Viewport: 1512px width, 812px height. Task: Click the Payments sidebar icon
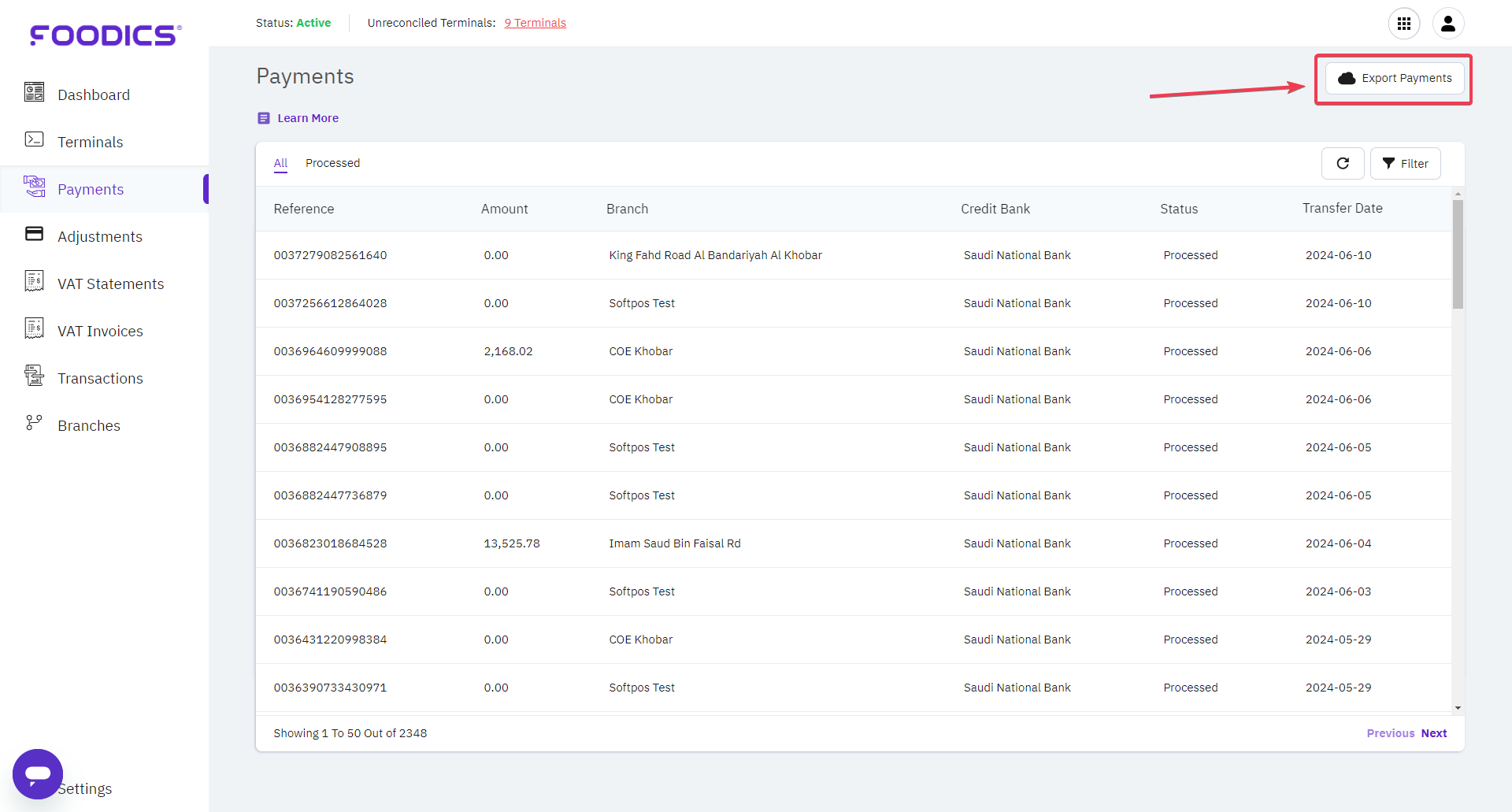pos(34,187)
